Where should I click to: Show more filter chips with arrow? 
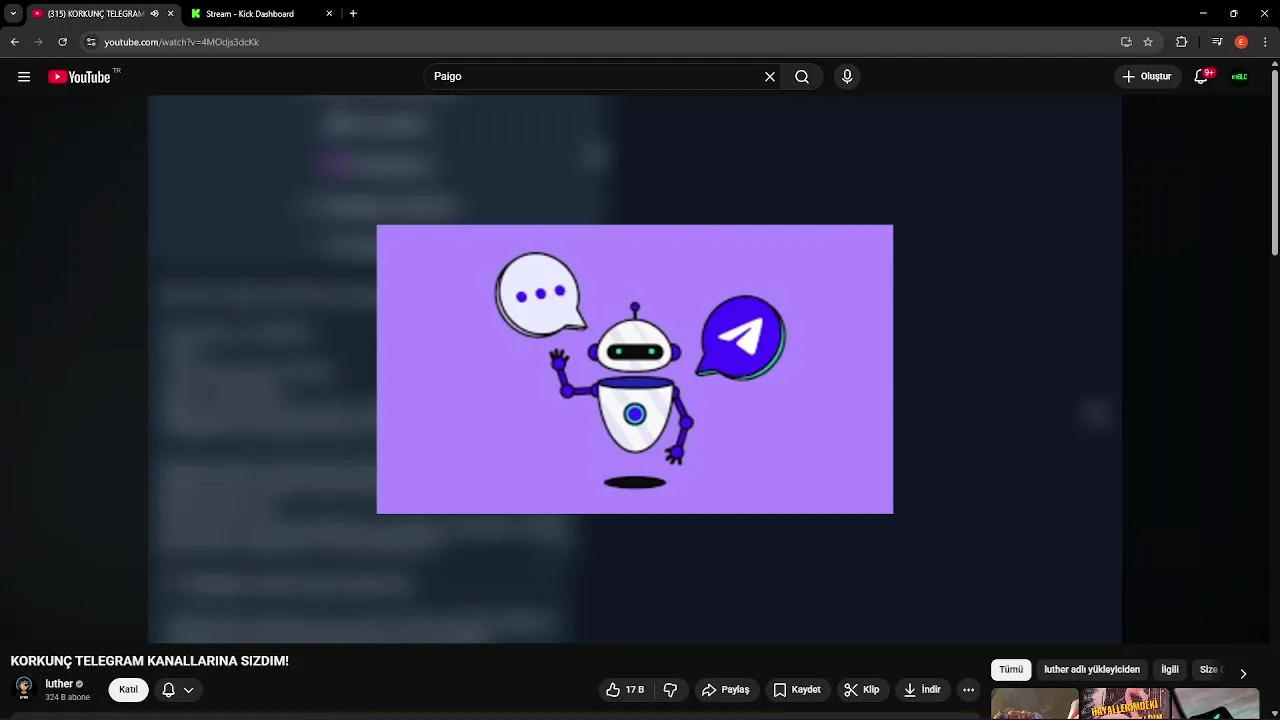[x=1243, y=673]
